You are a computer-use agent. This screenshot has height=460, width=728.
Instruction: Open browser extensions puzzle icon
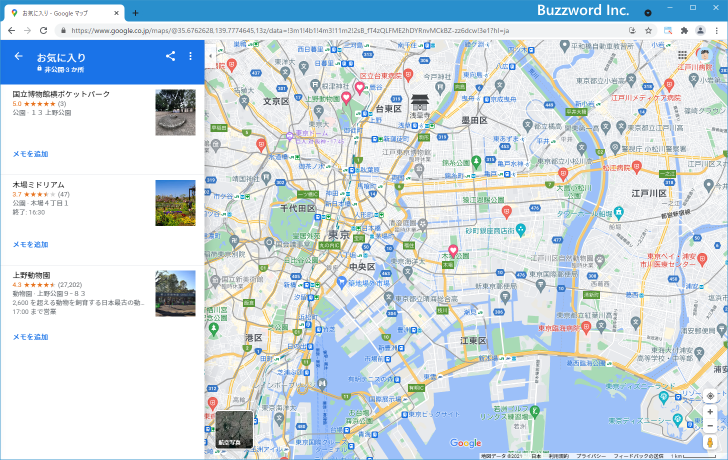pyautogui.click(x=684, y=31)
